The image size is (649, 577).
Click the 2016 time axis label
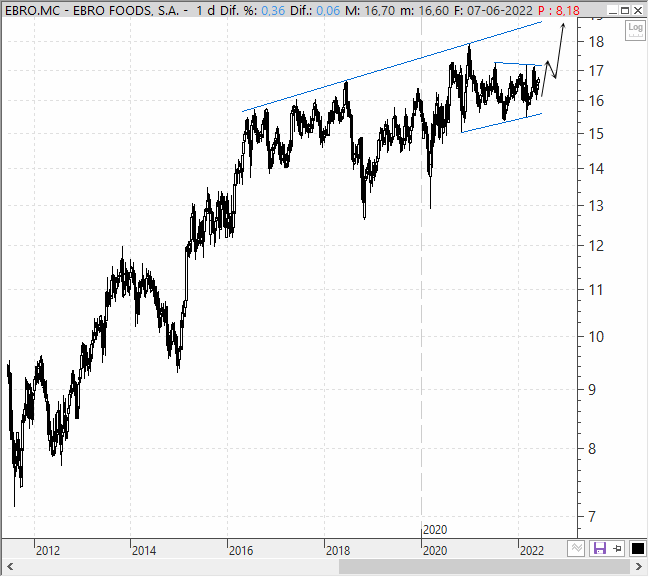241,551
